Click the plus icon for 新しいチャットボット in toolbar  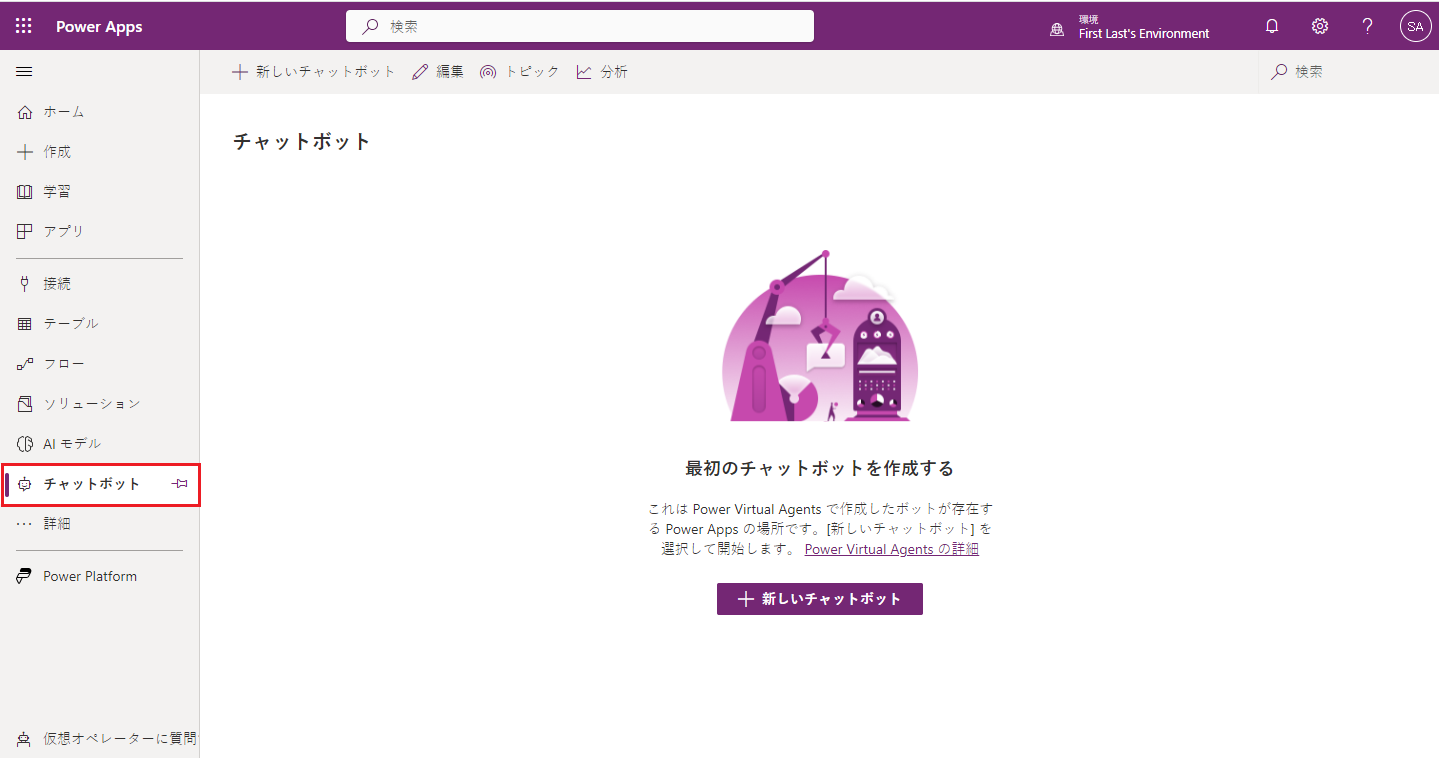coord(240,72)
